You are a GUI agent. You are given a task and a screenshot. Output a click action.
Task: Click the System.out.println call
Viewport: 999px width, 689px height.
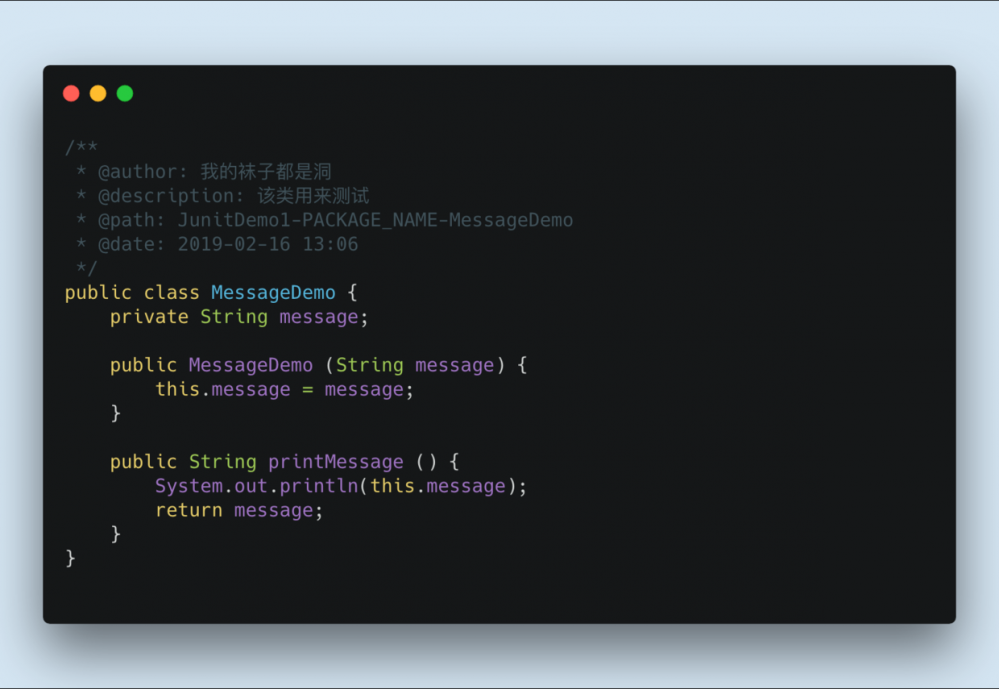click(x=256, y=486)
